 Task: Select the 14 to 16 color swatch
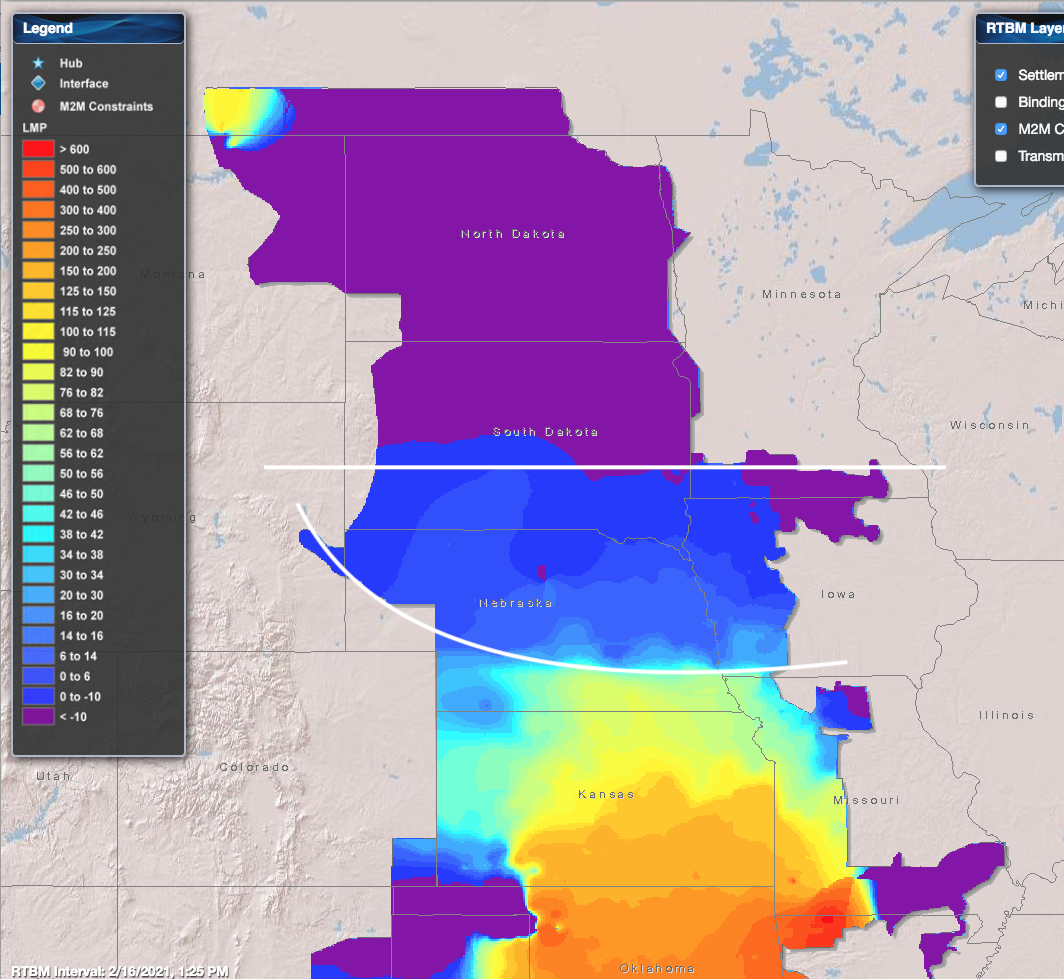coord(38,636)
